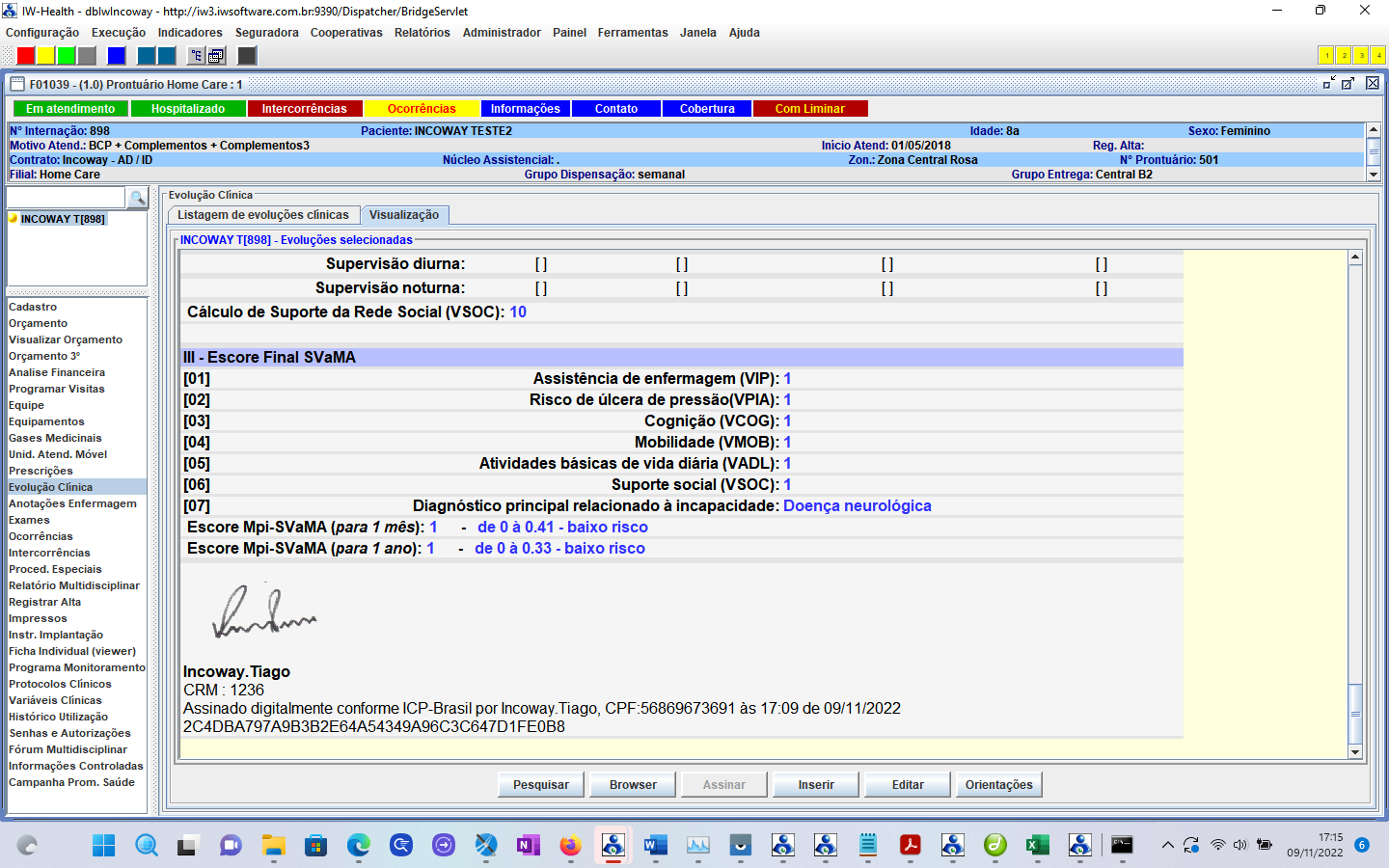This screenshot has height=868, width=1389.
Task: Click the cascading windows toolbar icon
Action: point(216,56)
